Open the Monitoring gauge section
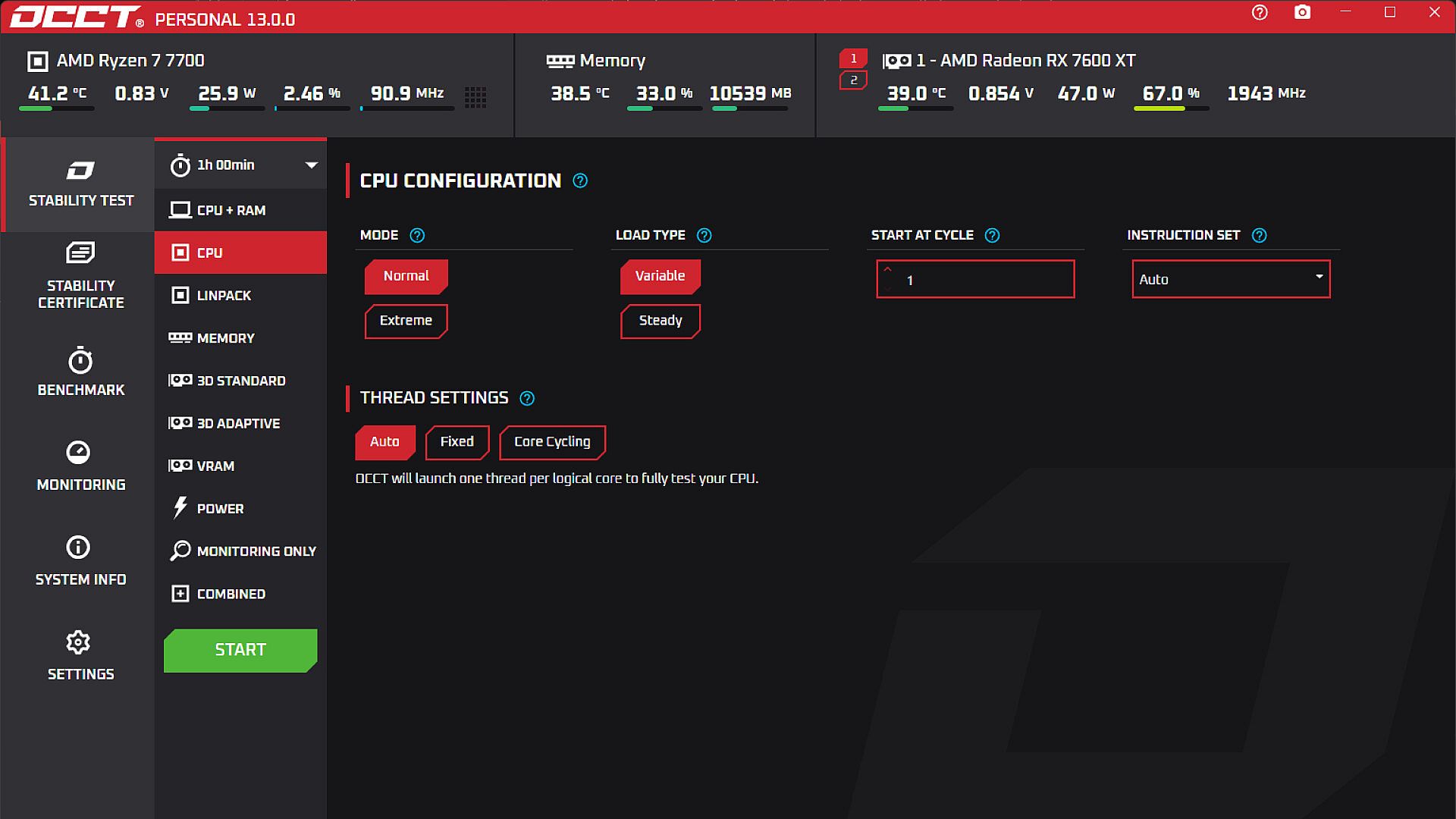1456x819 pixels. pyautogui.click(x=80, y=466)
